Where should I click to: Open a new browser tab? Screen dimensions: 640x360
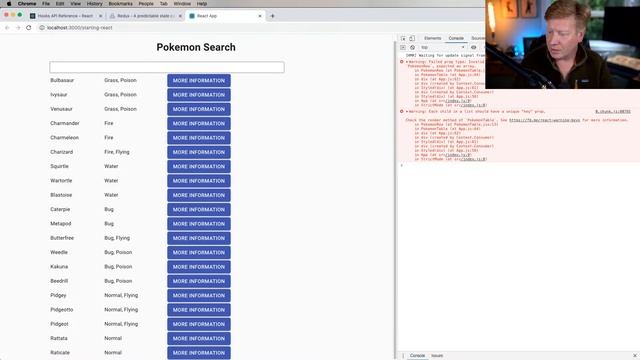272,16
